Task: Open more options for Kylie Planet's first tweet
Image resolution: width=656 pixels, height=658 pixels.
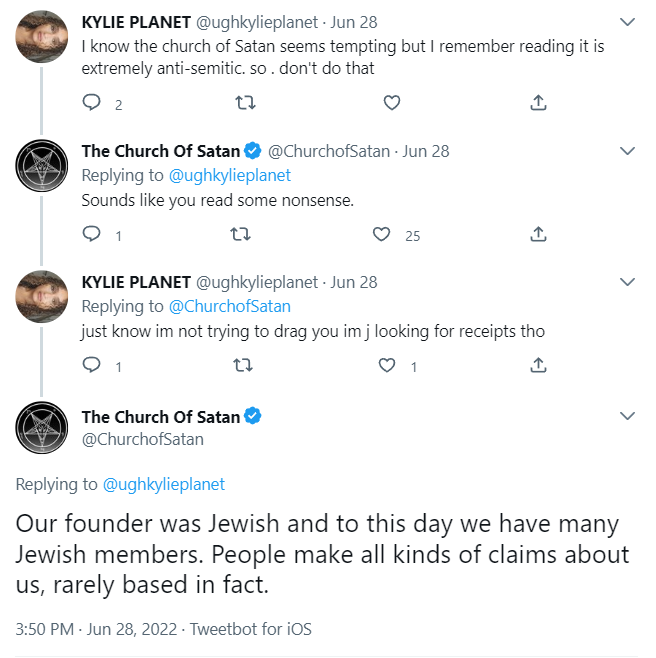Action: (627, 21)
